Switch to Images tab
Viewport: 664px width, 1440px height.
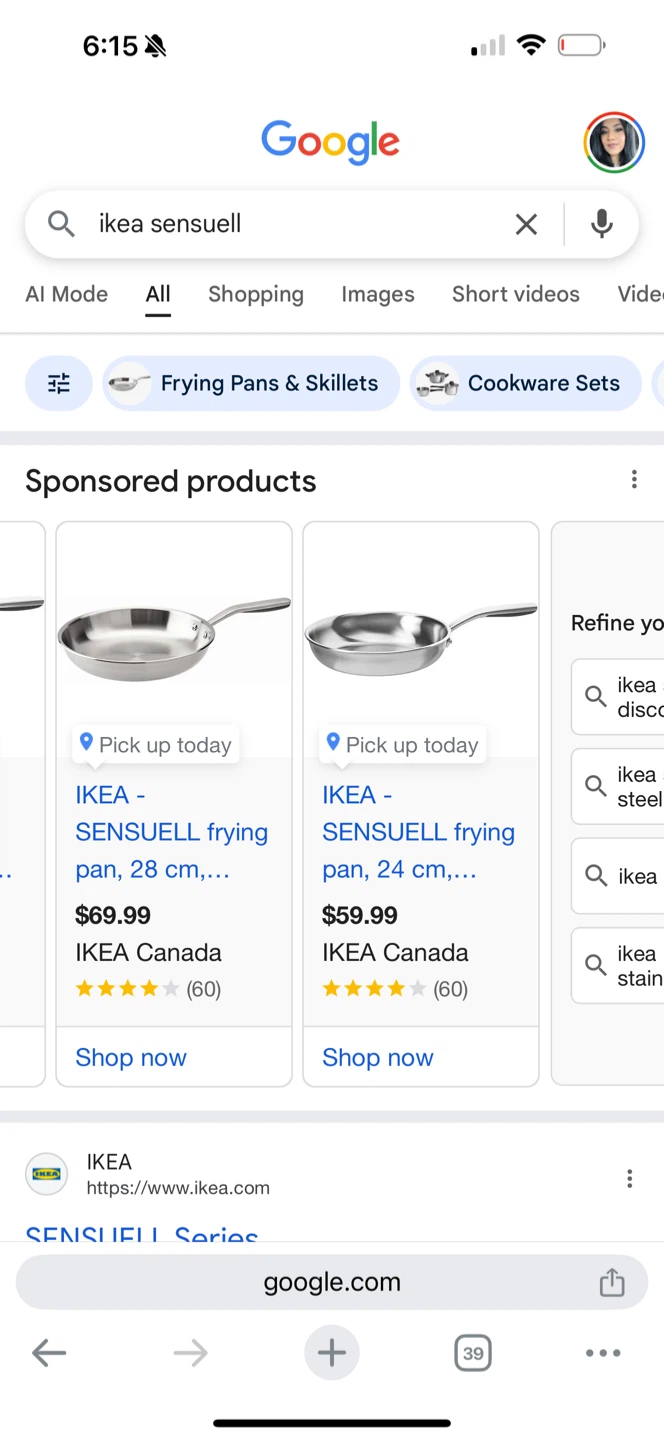[377, 294]
